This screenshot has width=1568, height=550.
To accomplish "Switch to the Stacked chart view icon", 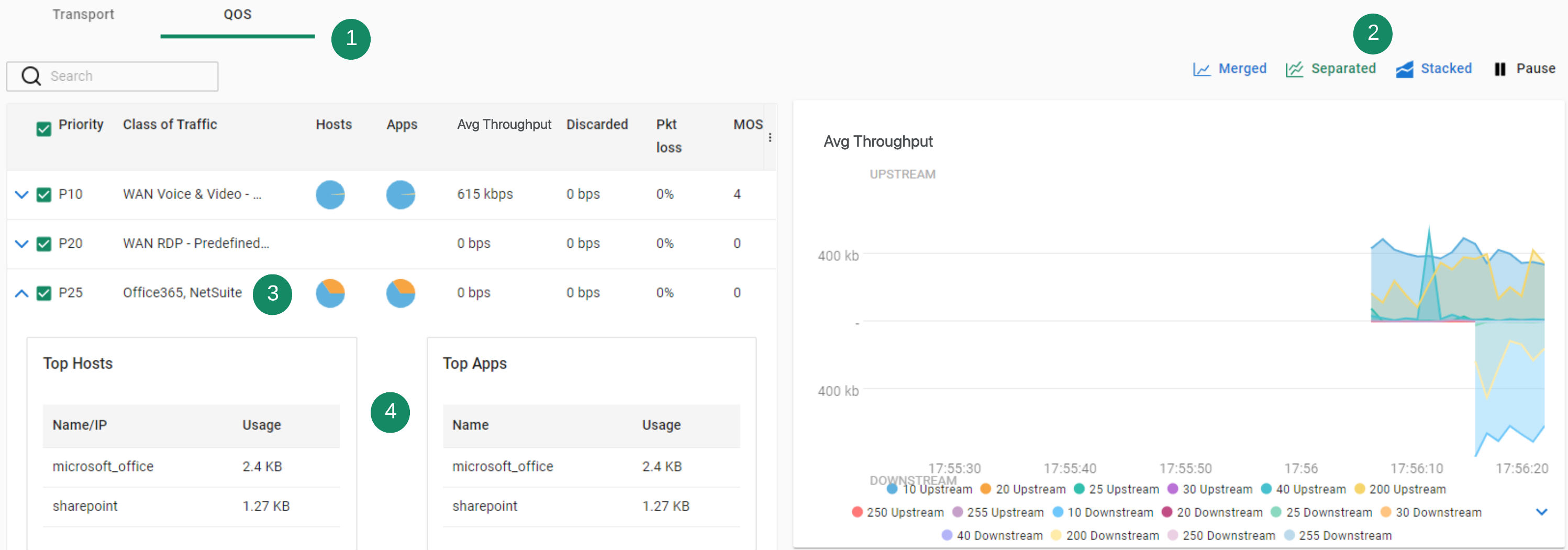I will click(1404, 69).
